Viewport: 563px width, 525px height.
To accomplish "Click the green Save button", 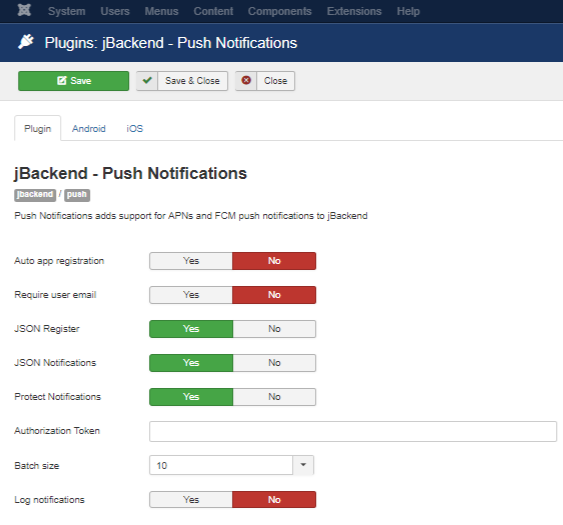I will click(74, 81).
